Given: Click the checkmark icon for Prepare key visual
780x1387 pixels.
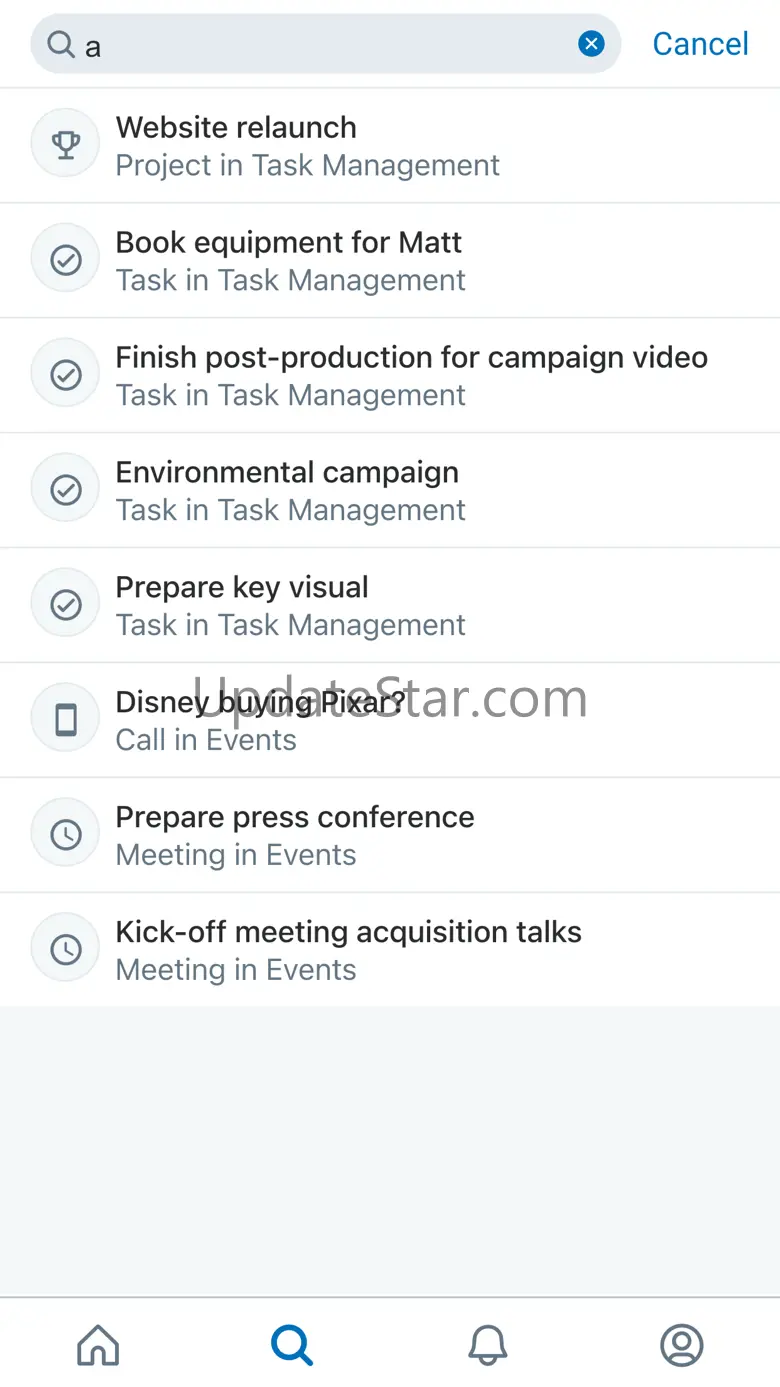Looking at the screenshot, I should click(66, 605).
